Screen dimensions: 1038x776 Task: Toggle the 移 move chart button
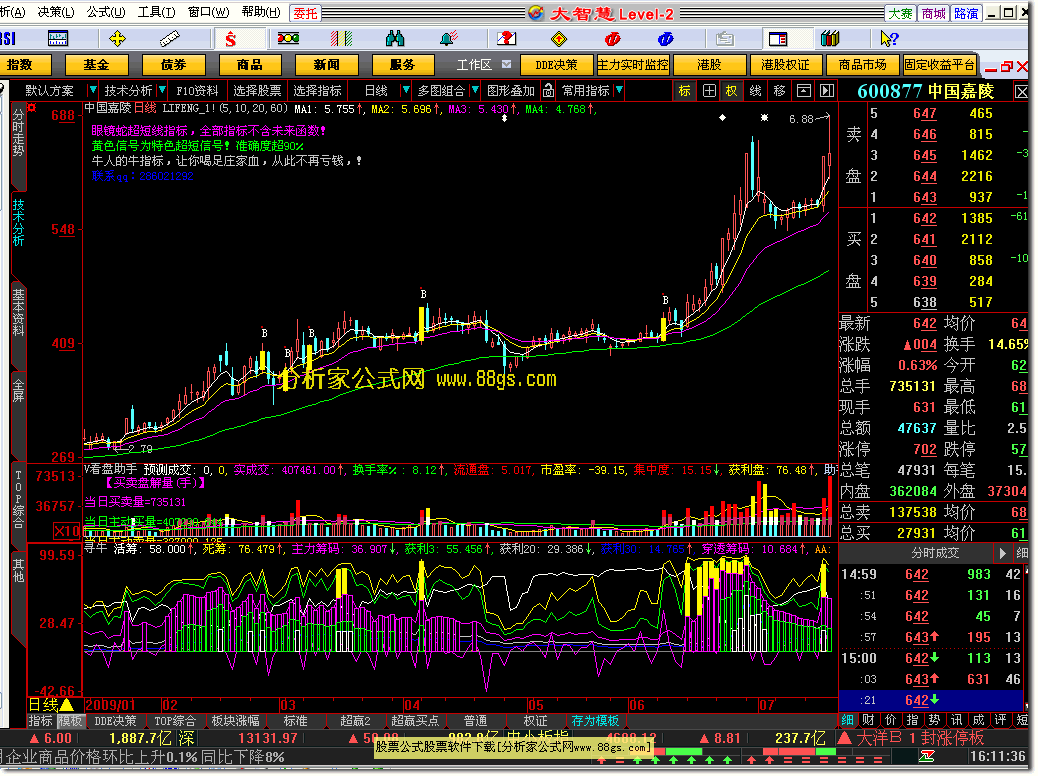pyautogui.click(x=779, y=91)
